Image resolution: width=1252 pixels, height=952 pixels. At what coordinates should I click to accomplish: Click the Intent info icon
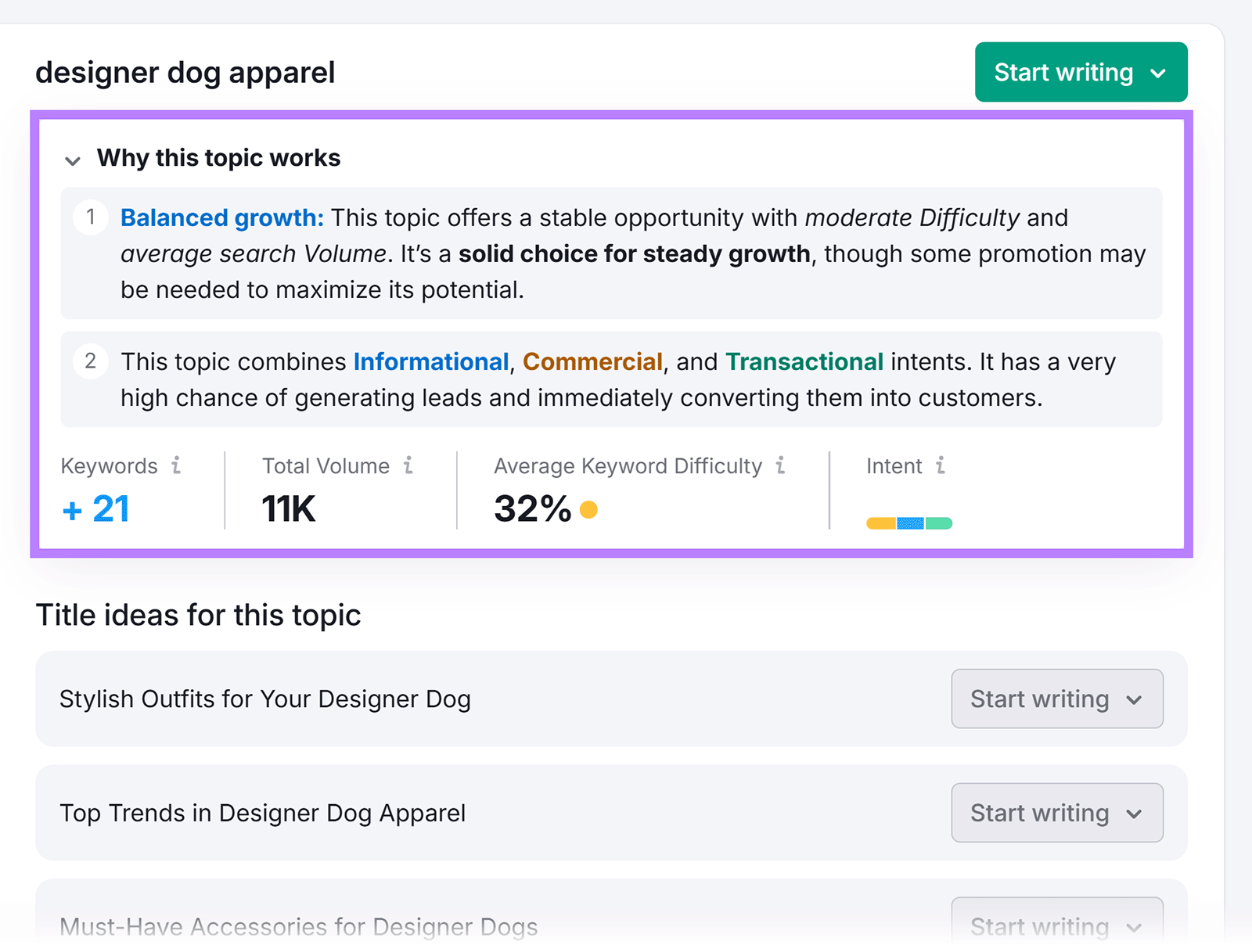click(940, 466)
